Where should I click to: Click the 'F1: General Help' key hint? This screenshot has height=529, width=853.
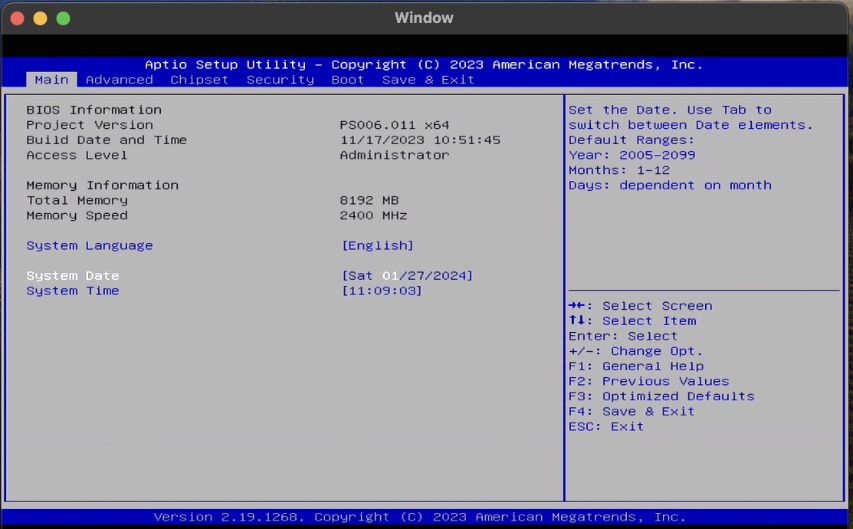pos(636,367)
